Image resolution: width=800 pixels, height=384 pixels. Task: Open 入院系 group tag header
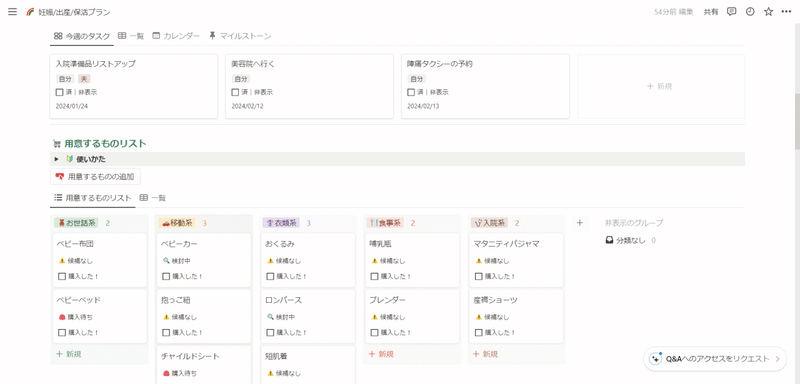489,223
